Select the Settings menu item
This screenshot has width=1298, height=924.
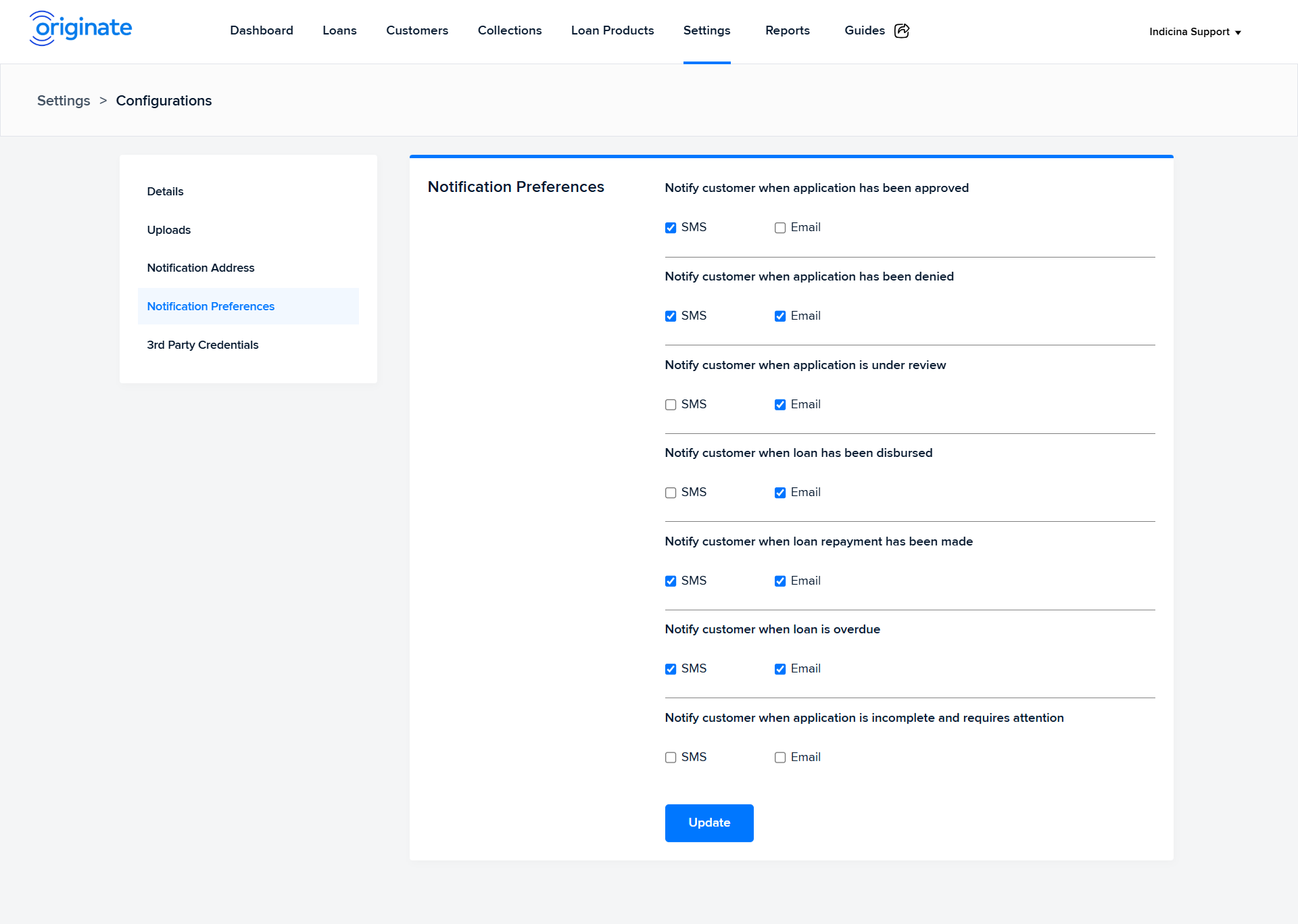pyautogui.click(x=706, y=30)
